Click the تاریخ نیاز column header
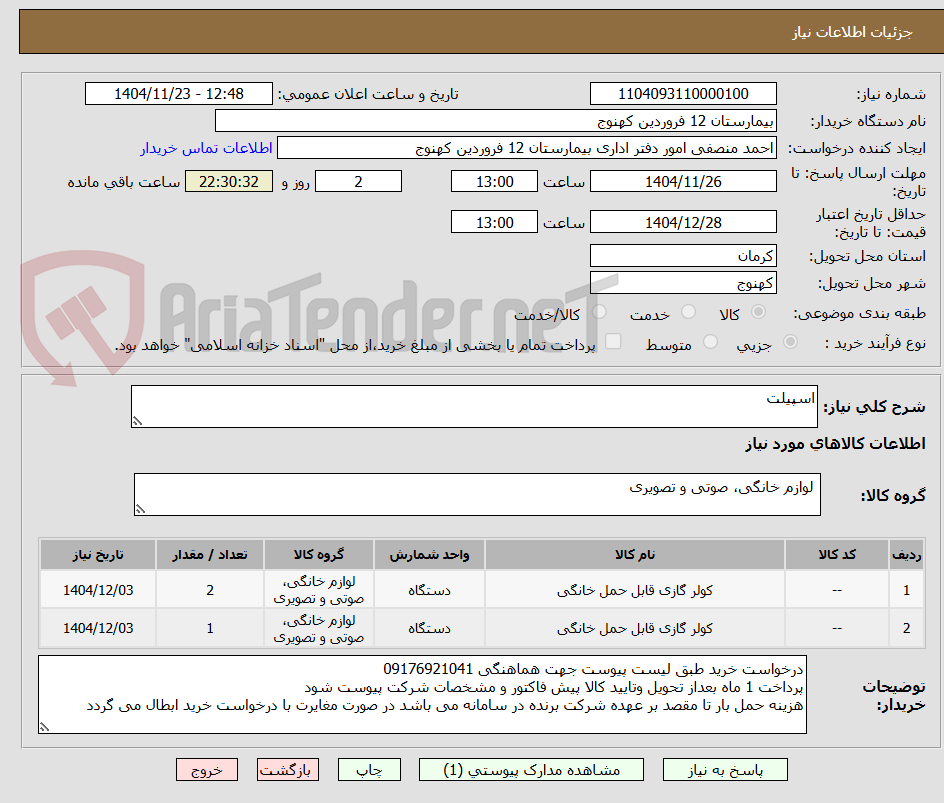Viewport: 944px width, 803px height. coord(98,554)
